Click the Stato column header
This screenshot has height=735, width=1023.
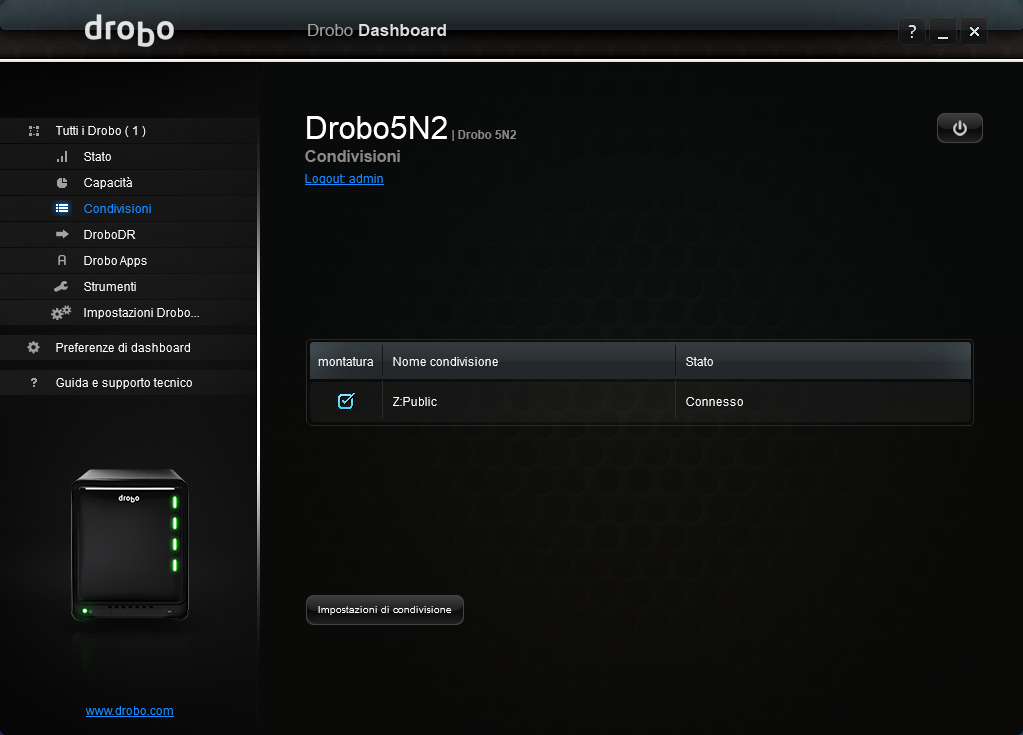tap(822, 361)
